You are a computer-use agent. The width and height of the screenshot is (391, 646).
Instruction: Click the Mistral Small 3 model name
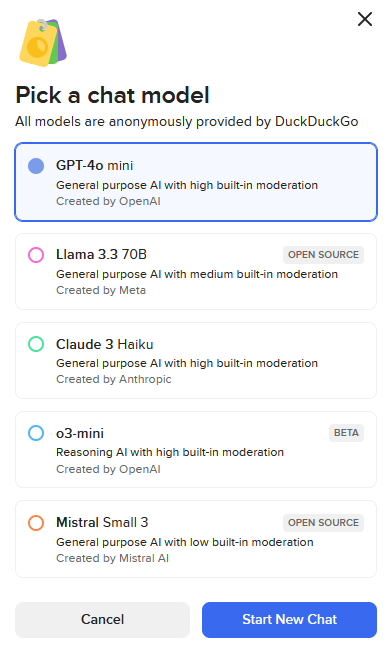102,522
